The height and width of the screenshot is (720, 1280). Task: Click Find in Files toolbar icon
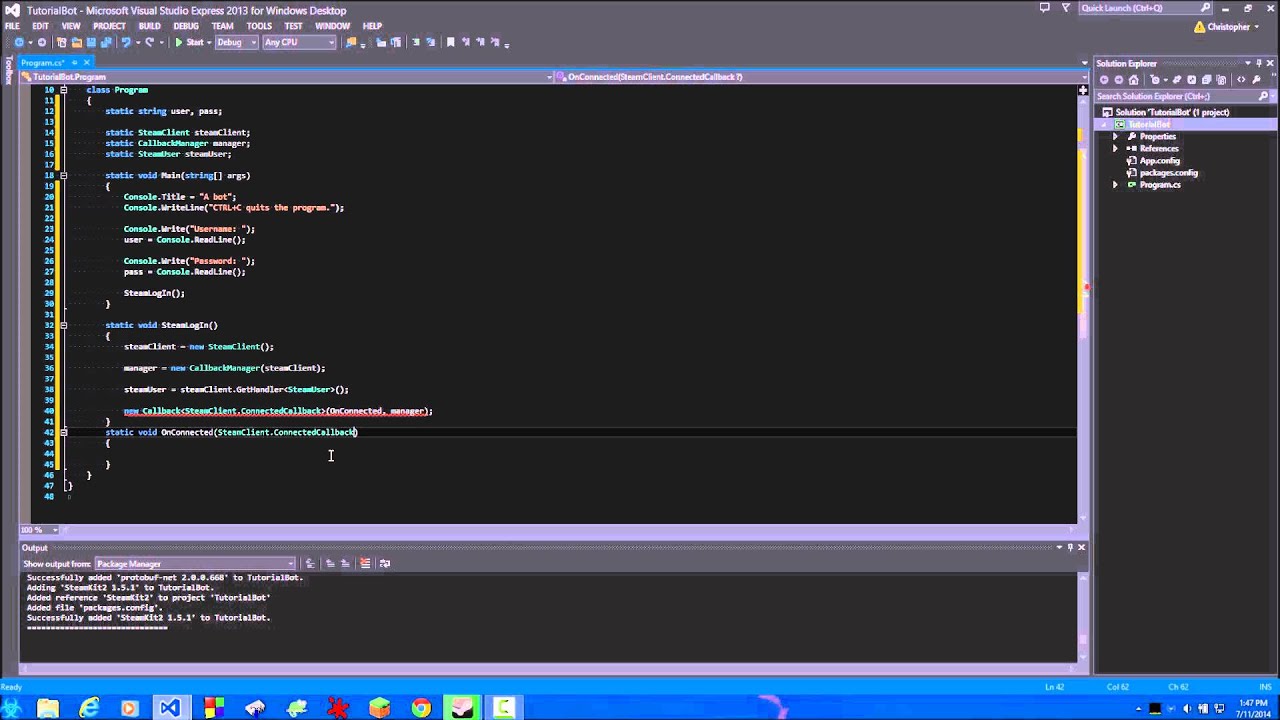350,42
